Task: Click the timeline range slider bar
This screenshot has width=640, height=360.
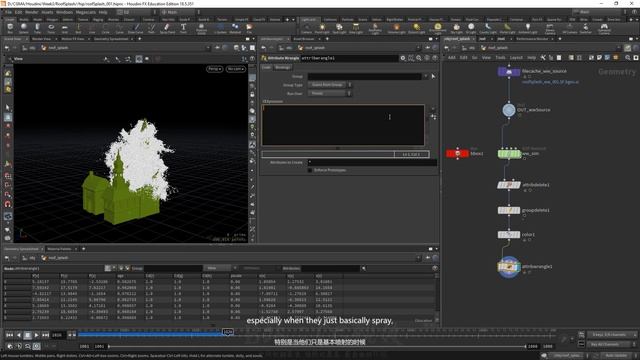Action: pyautogui.click(x=317, y=347)
